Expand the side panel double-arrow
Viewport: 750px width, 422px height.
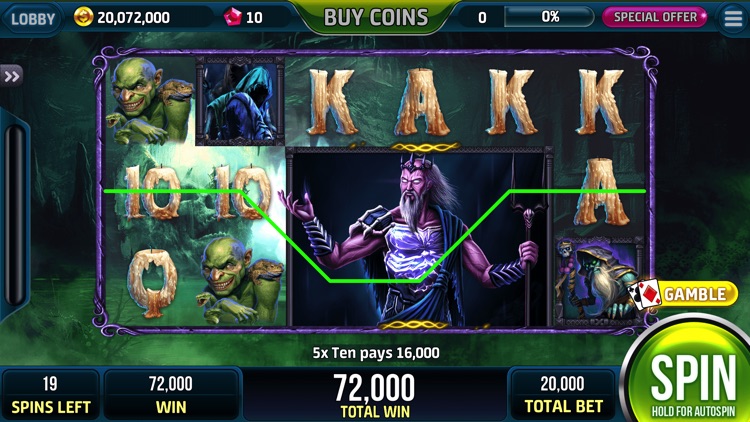[x=11, y=76]
